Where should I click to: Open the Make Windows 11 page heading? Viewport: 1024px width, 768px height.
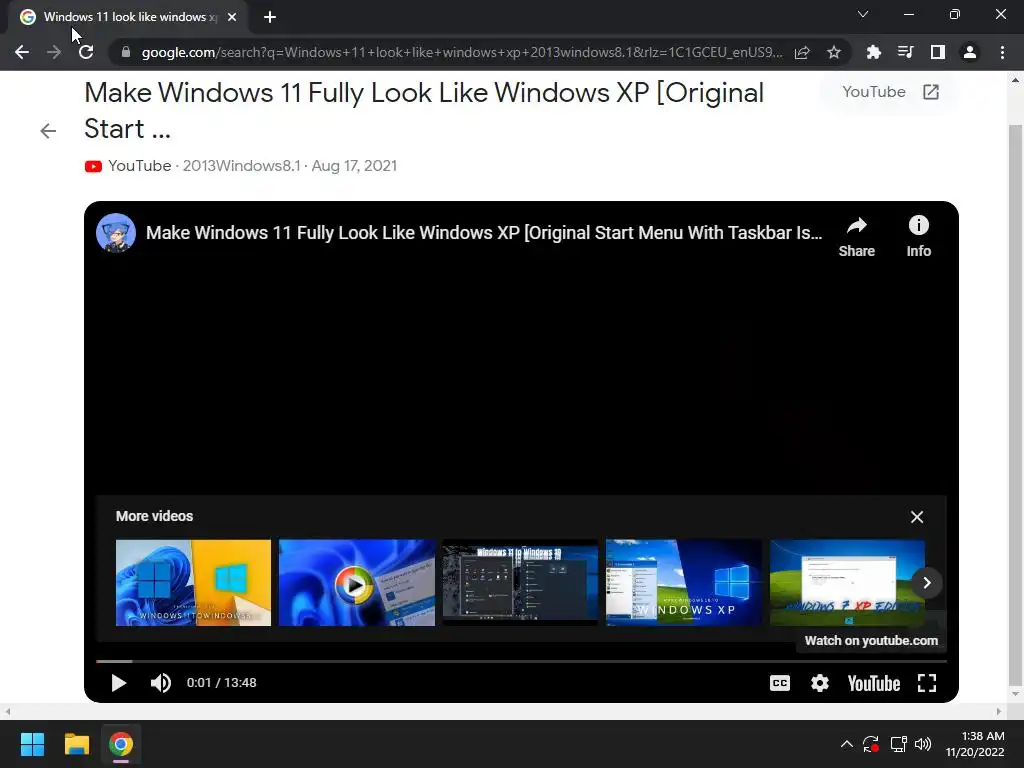coord(424,110)
